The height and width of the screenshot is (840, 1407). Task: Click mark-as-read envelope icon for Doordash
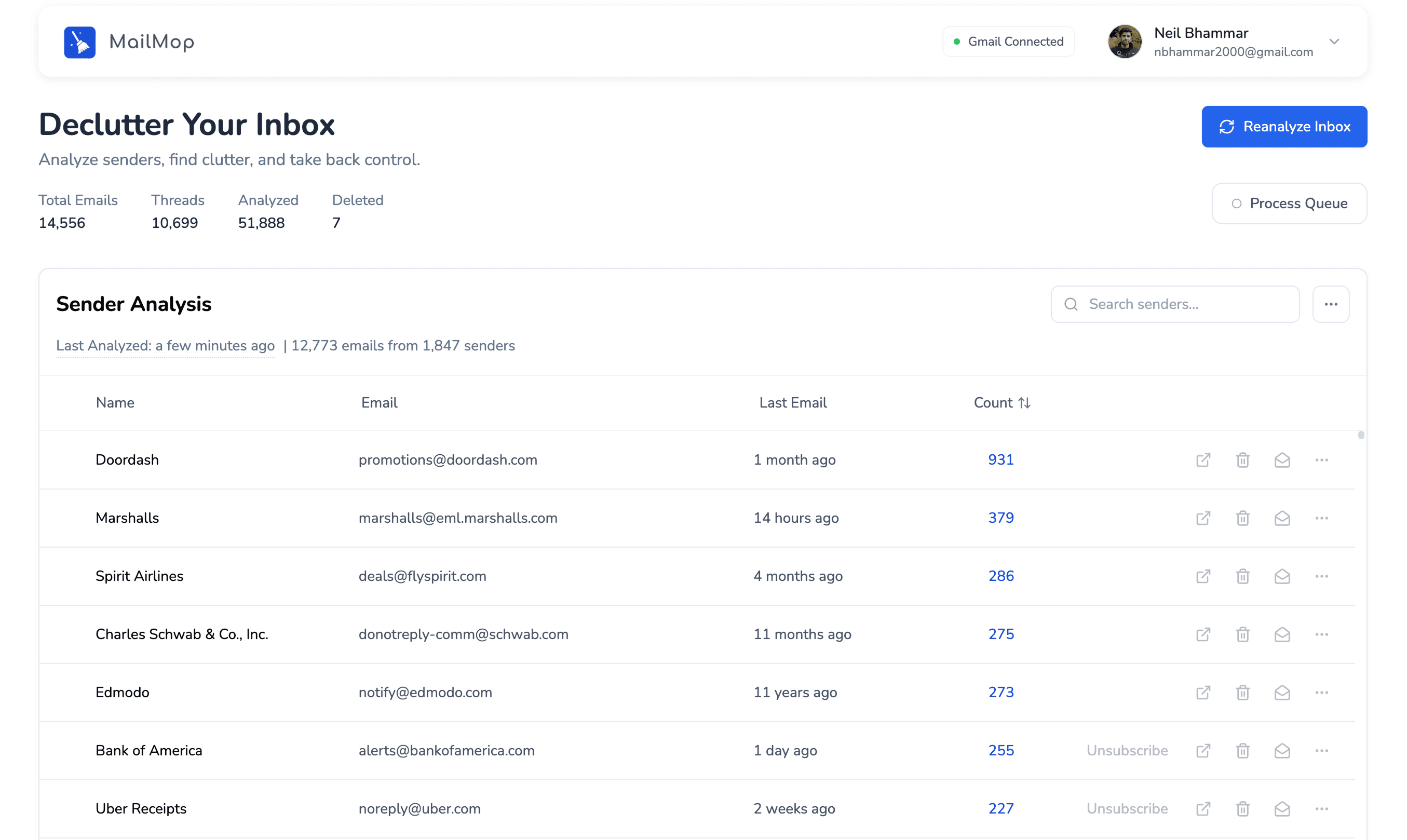[x=1282, y=459]
